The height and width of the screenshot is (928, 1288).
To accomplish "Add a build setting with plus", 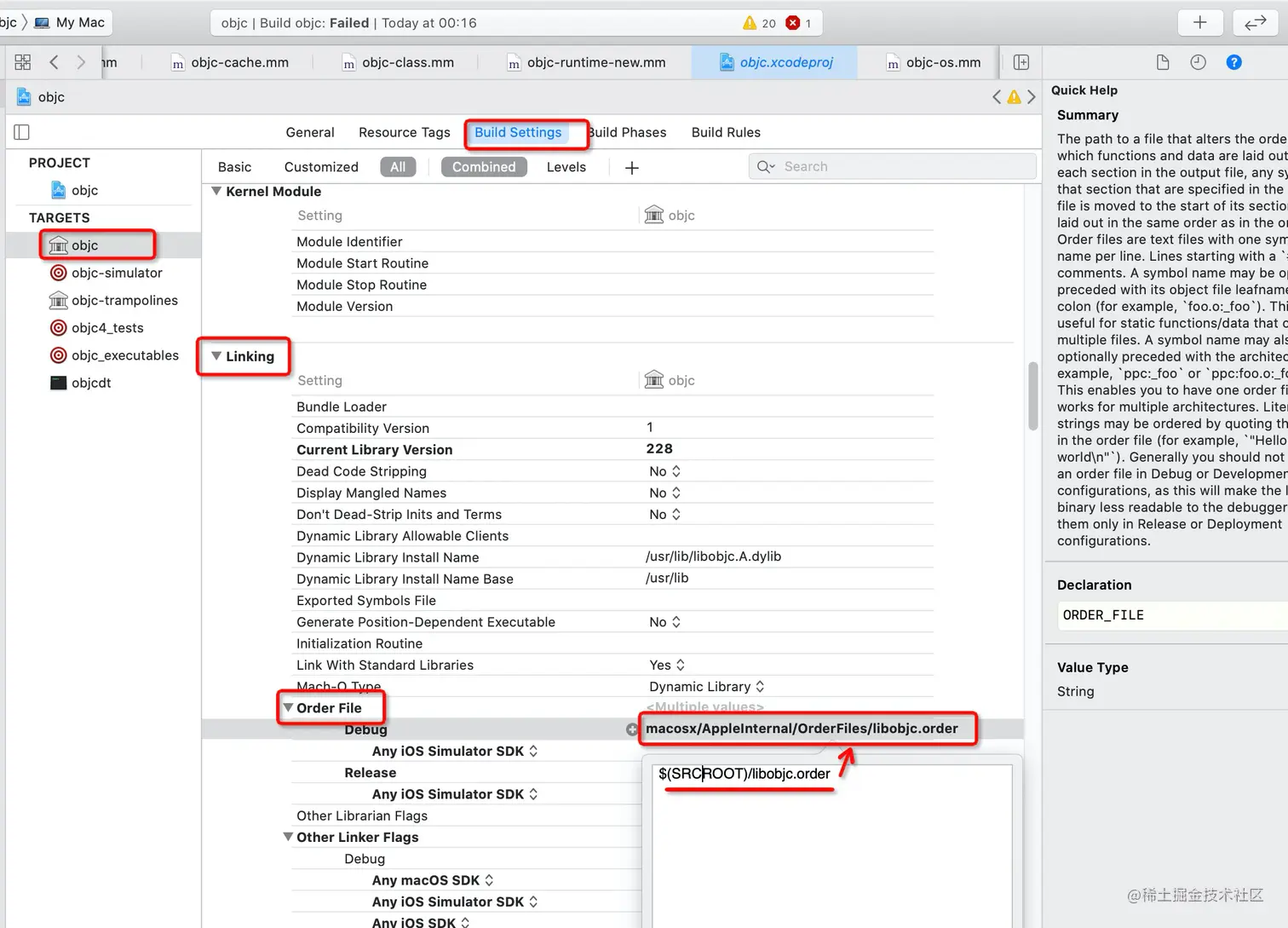I will pyautogui.click(x=632, y=168).
